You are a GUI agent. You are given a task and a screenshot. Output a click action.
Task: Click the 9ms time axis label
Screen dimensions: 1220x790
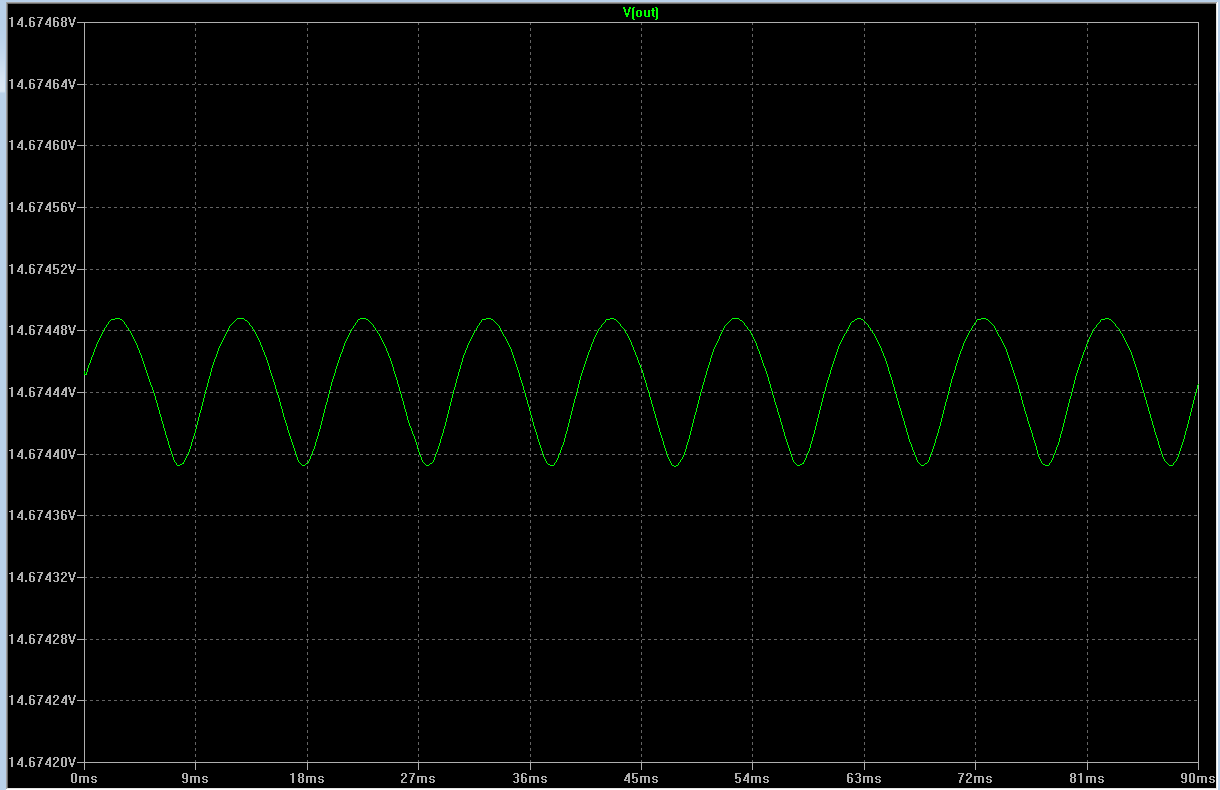pyautogui.click(x=195, y=778)
